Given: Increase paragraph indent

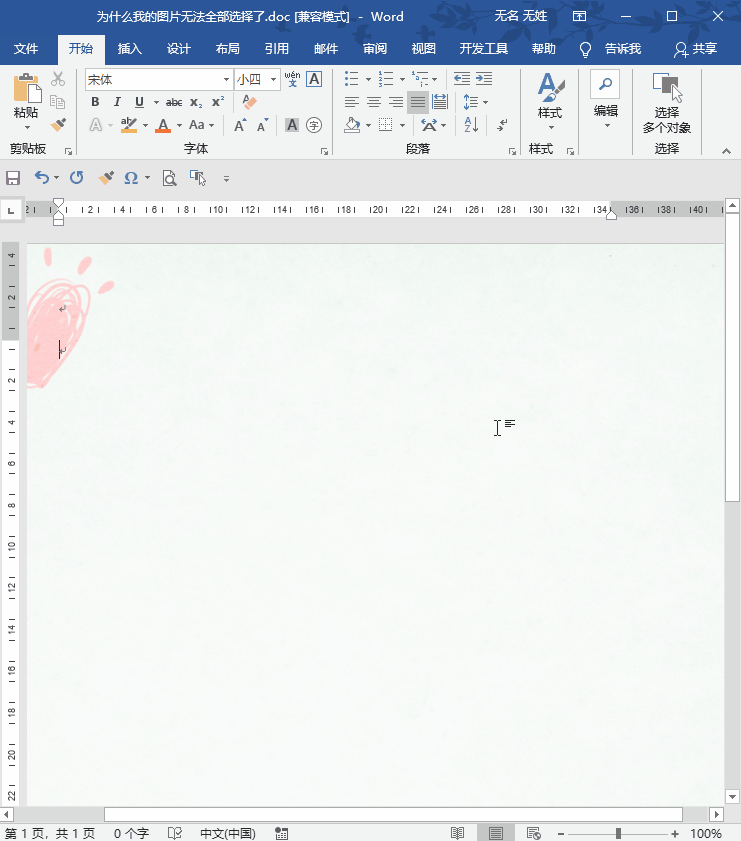Looking at the screenshot, I should [x=485, y=79].
